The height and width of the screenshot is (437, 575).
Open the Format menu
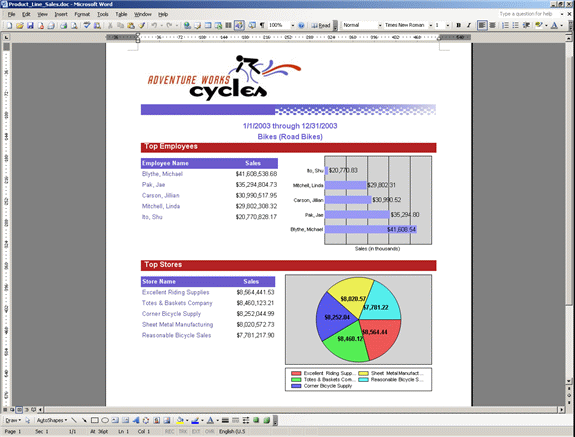click(82, 14)
